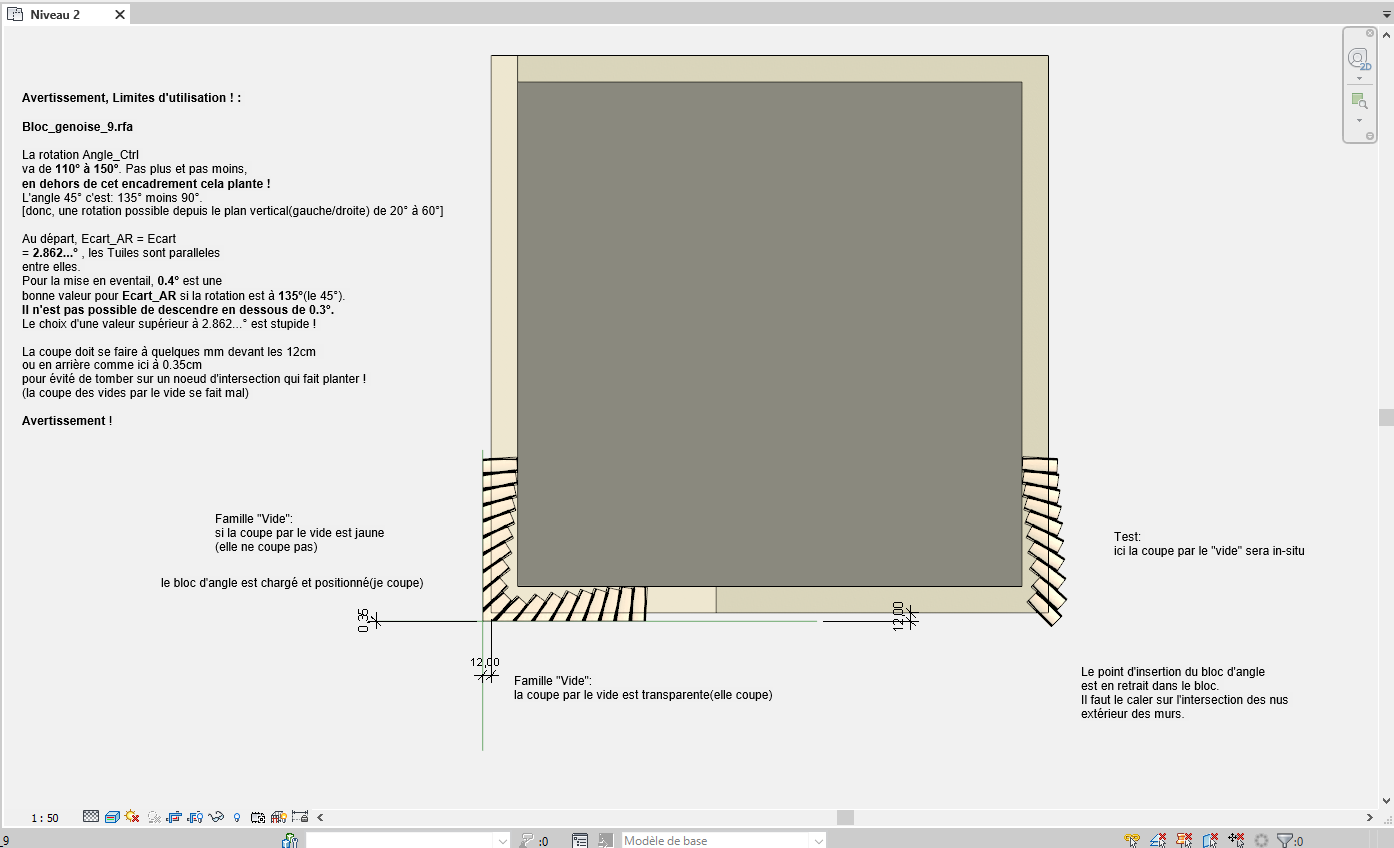Open the steering wheel dropdown arrow
Viewport: 1394px width, 848px height.
point(1359,78)
